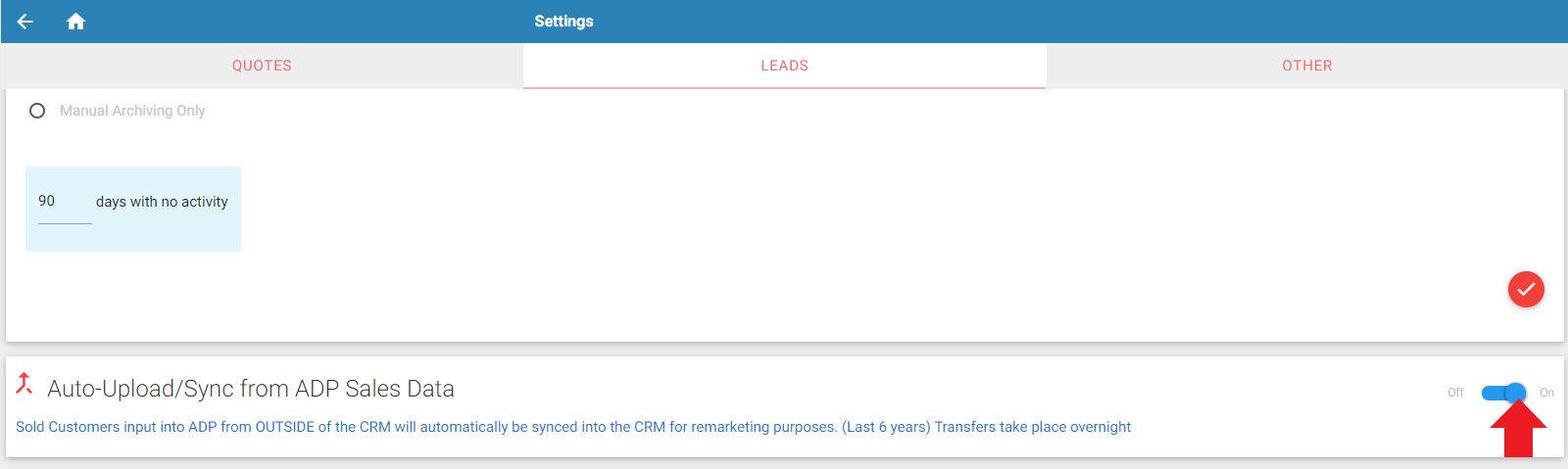Click the Off label beside the sync switch
This screenshot has width=1568, height=469.
[1455, 393]
